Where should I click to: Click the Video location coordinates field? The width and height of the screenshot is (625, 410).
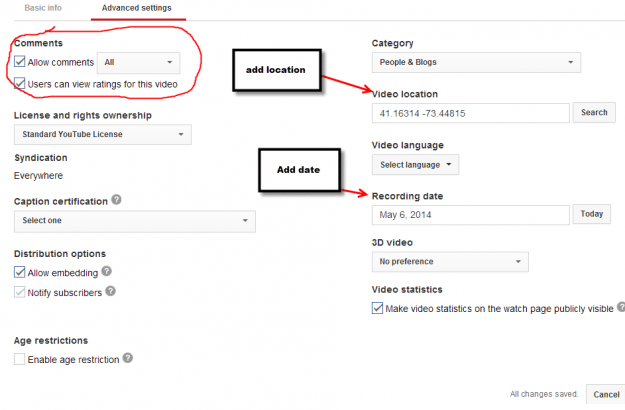[x=470, y=114]
